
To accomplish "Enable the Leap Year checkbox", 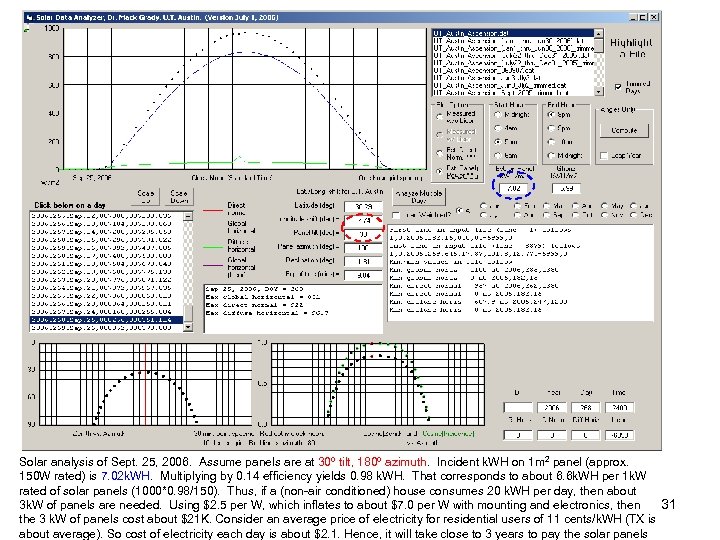I will point(604,156).
